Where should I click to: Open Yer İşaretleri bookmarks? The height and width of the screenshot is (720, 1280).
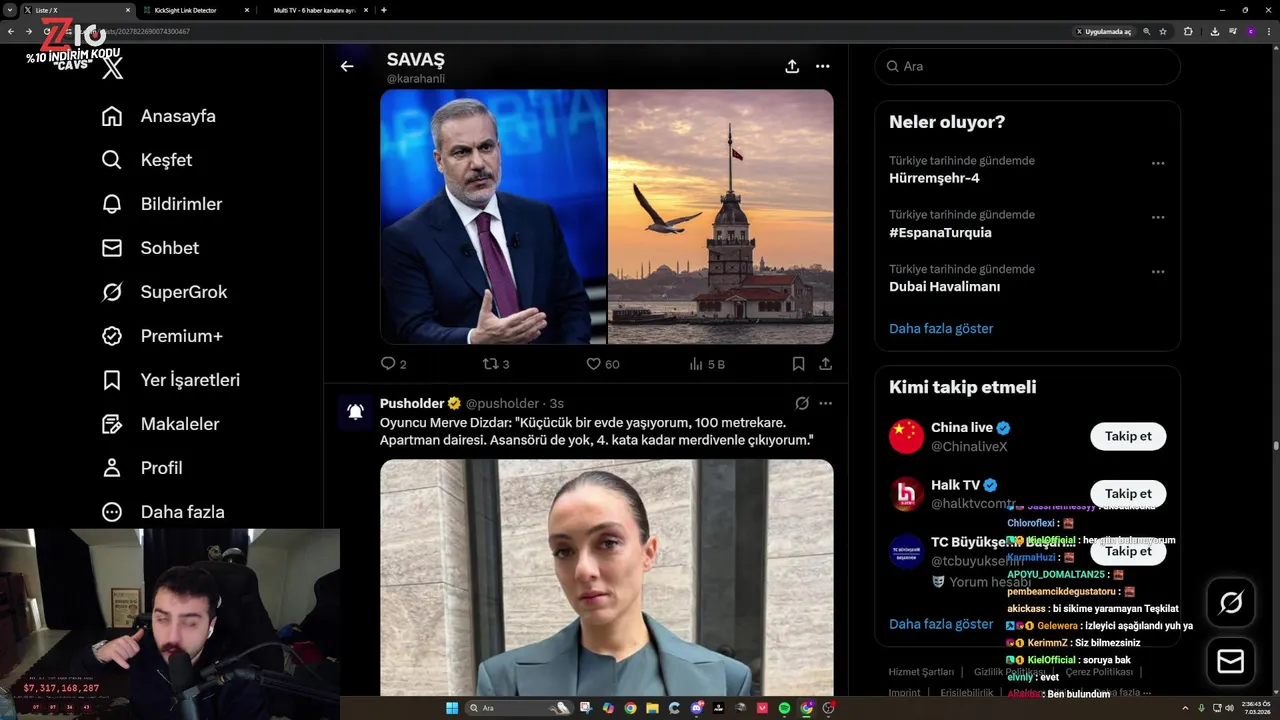coord(171,380)
